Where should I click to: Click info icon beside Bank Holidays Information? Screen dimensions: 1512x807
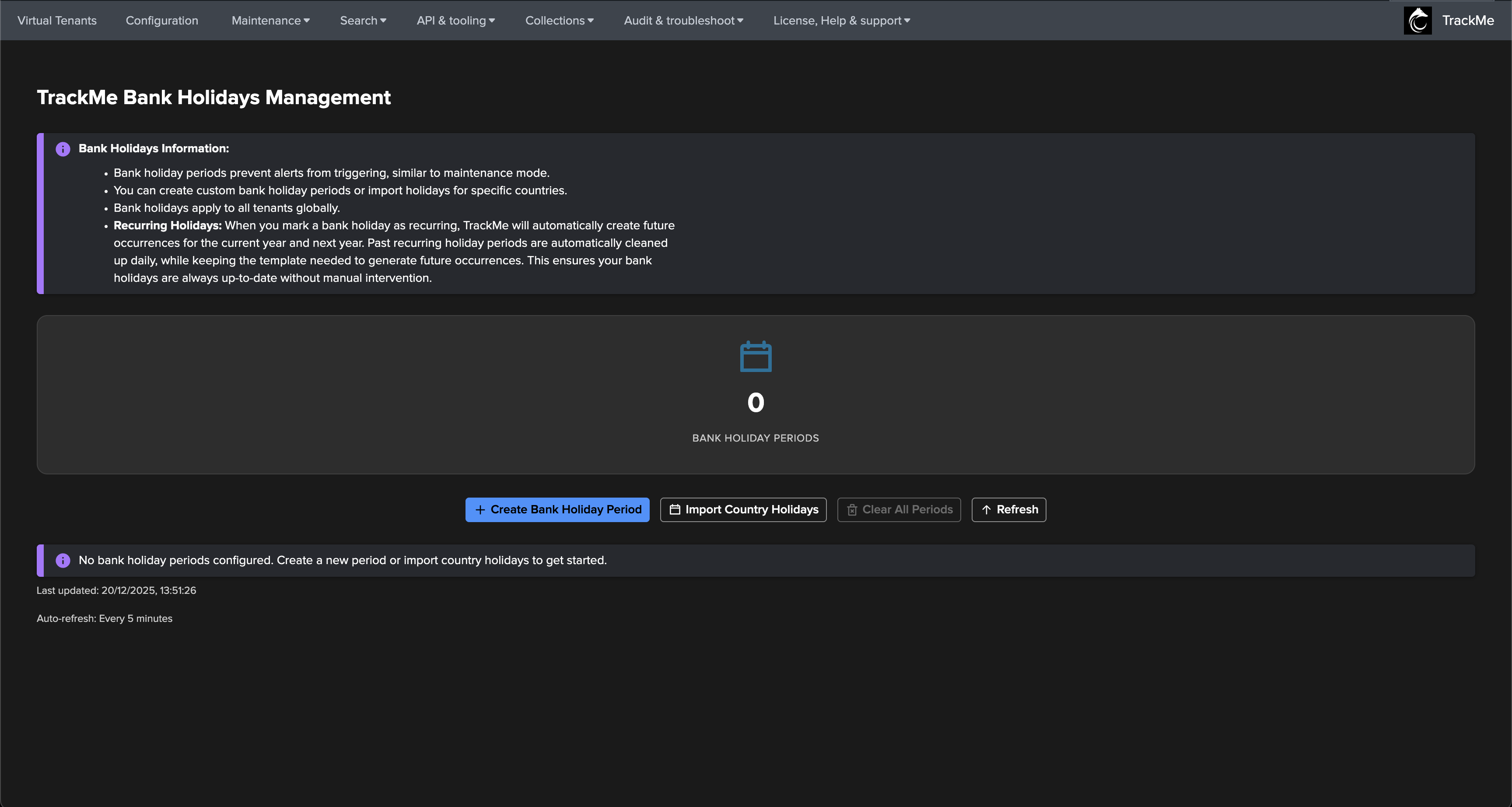click(x=63, y=149)
